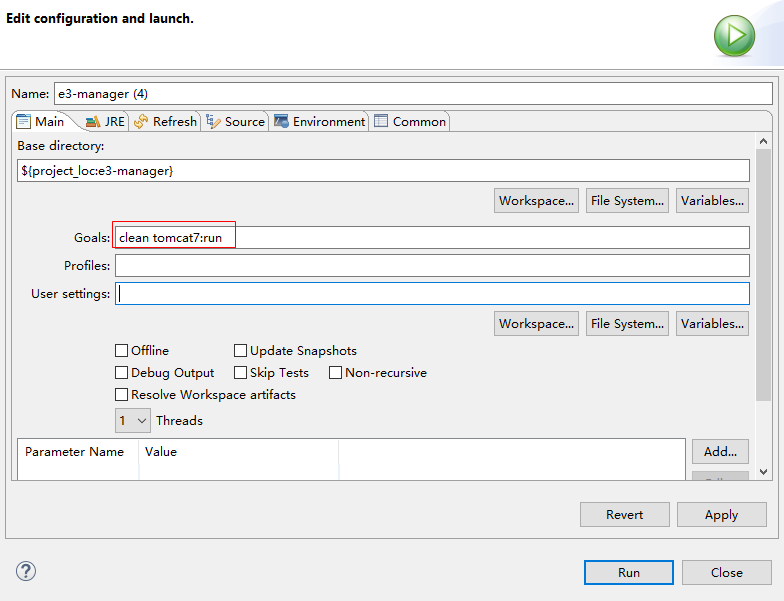Click the Base directory input field

coord(383,170)
